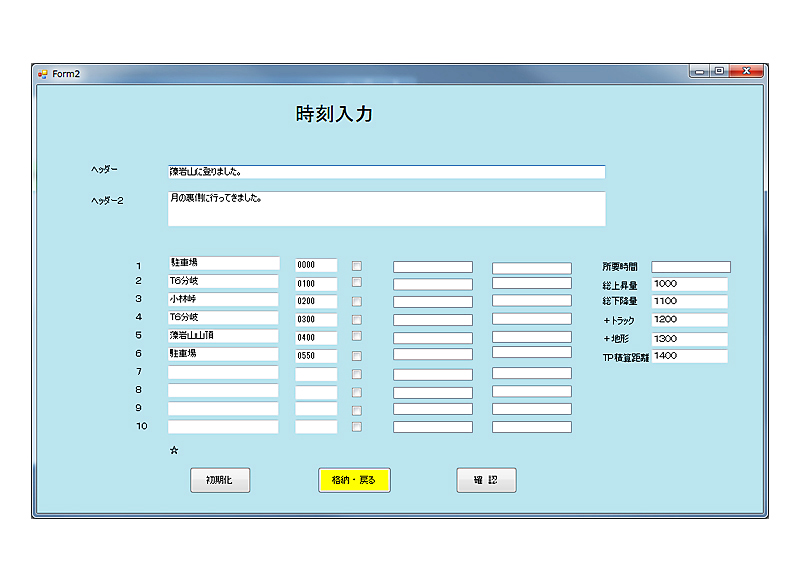Focus the ヘッダー2 multiline text box

pos(386,208)
